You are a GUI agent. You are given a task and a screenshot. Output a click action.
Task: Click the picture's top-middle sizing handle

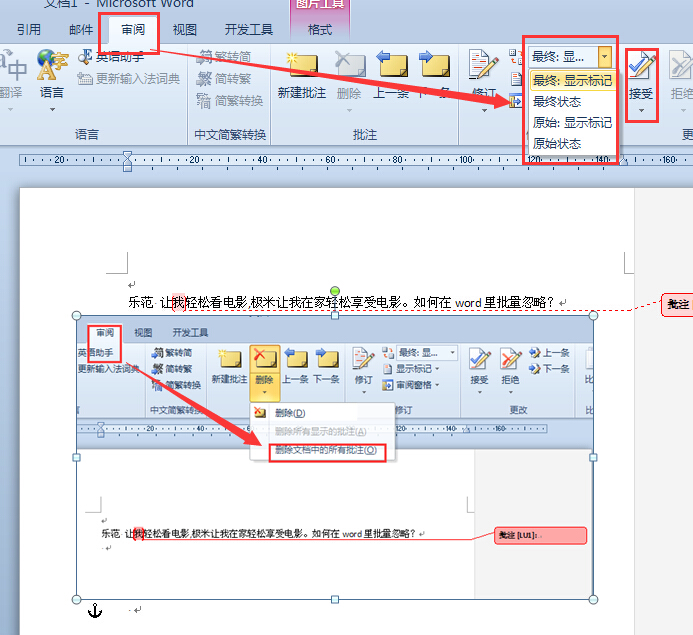pyautogui.click(x=335, y=316)
